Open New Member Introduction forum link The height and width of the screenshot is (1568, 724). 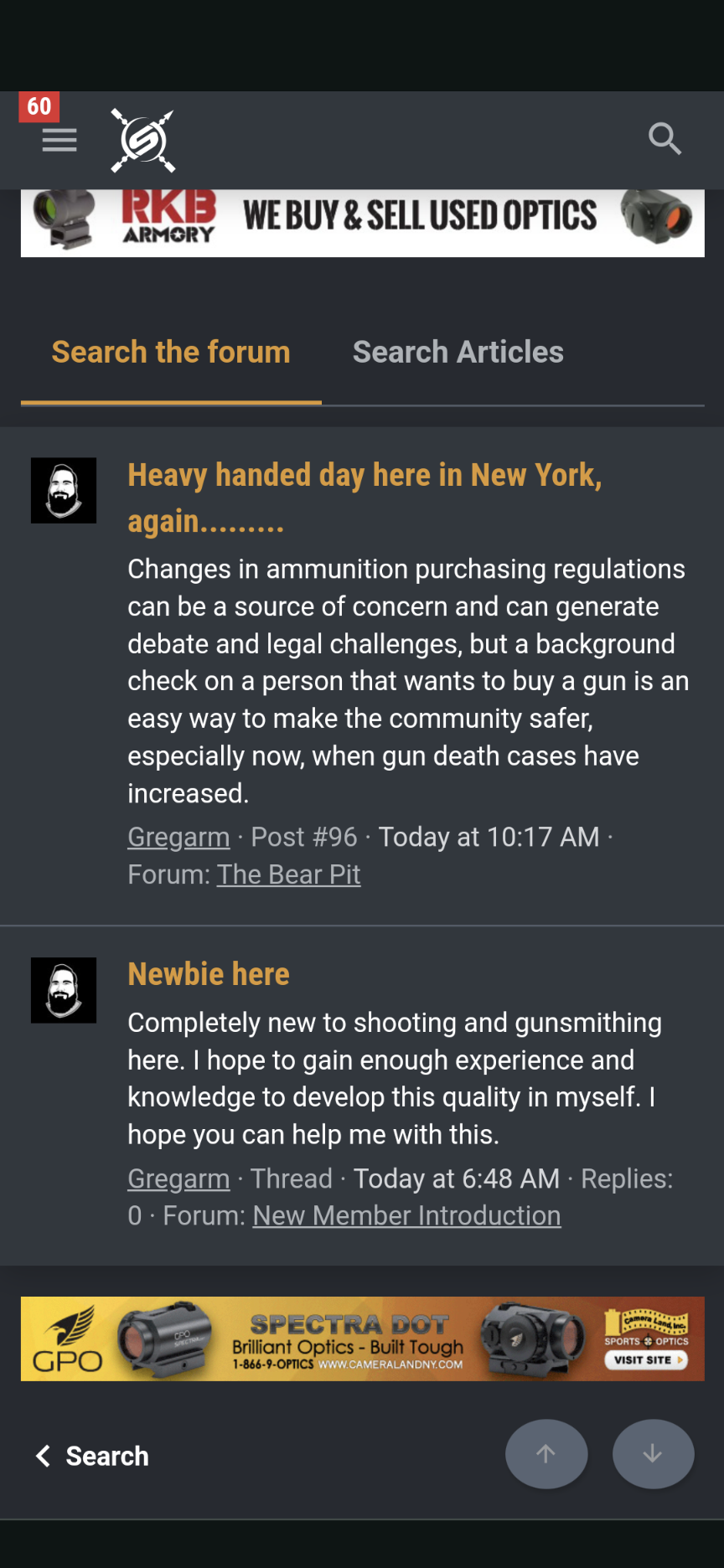pyautogui.click(x=406, y=1215)
